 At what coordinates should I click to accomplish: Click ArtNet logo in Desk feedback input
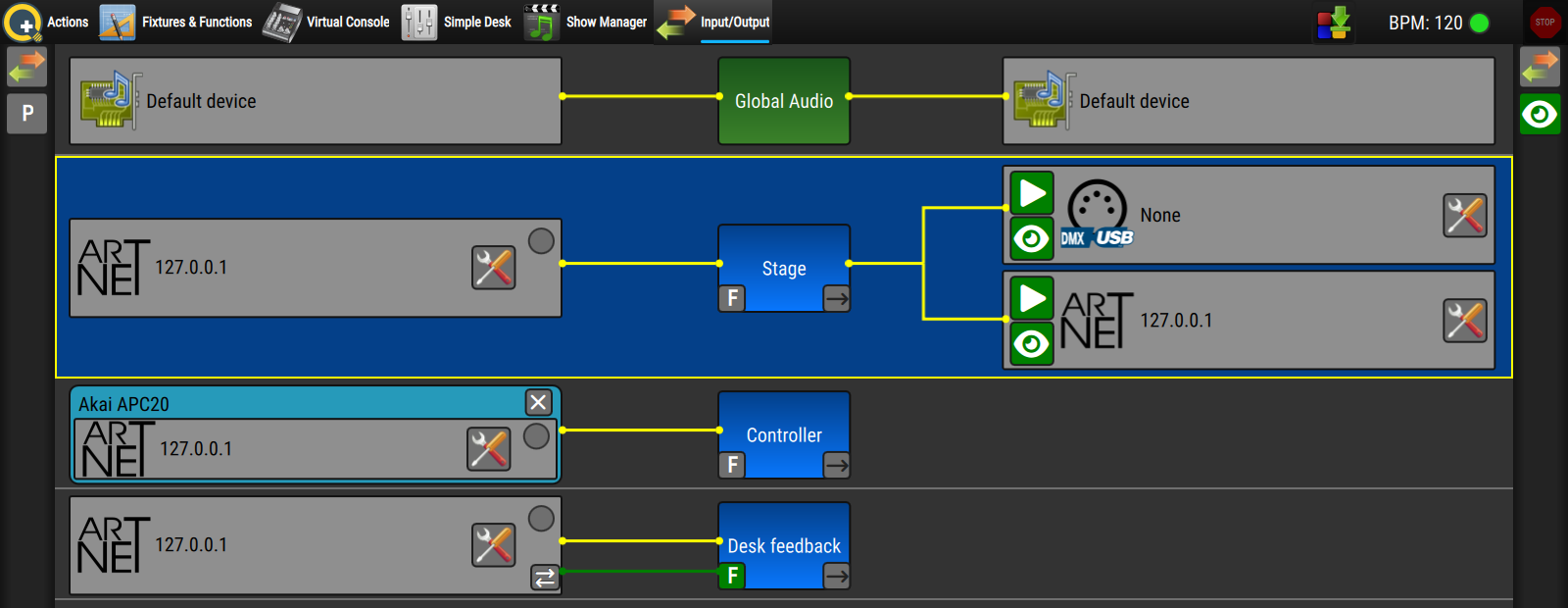114,545
